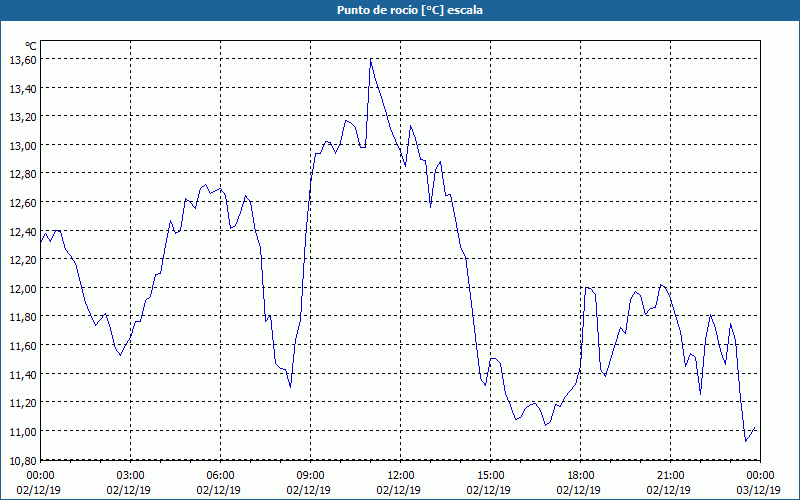Click the 12:00 x-axis label

[x=401, y=476]
